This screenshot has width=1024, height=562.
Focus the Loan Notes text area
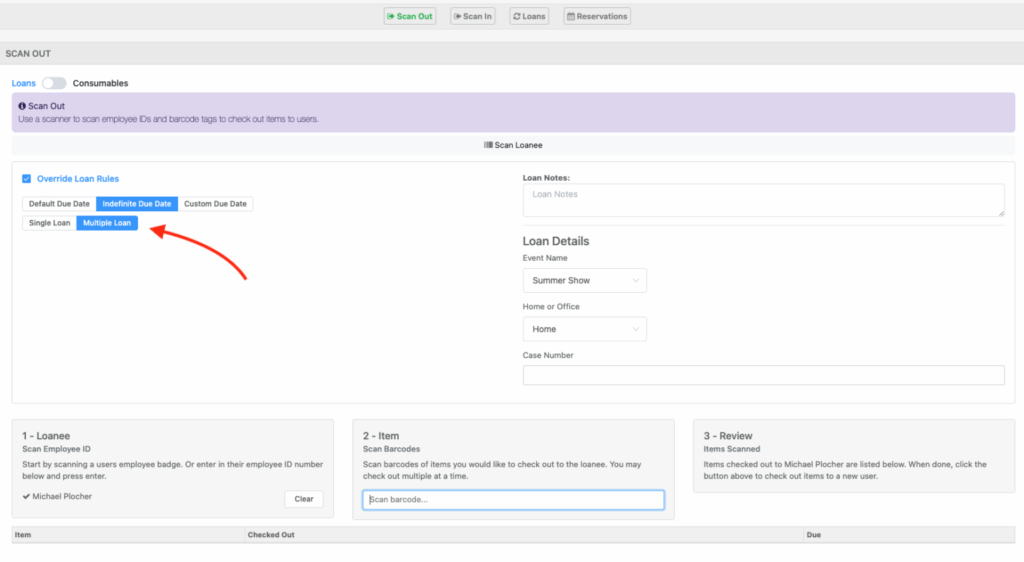coord(763,200)
